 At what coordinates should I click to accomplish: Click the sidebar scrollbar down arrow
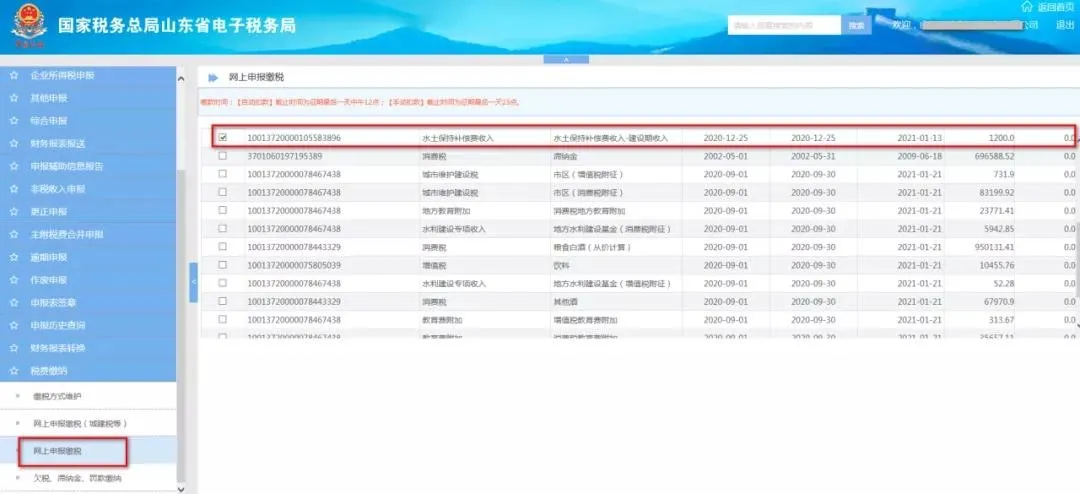point(181,488)
